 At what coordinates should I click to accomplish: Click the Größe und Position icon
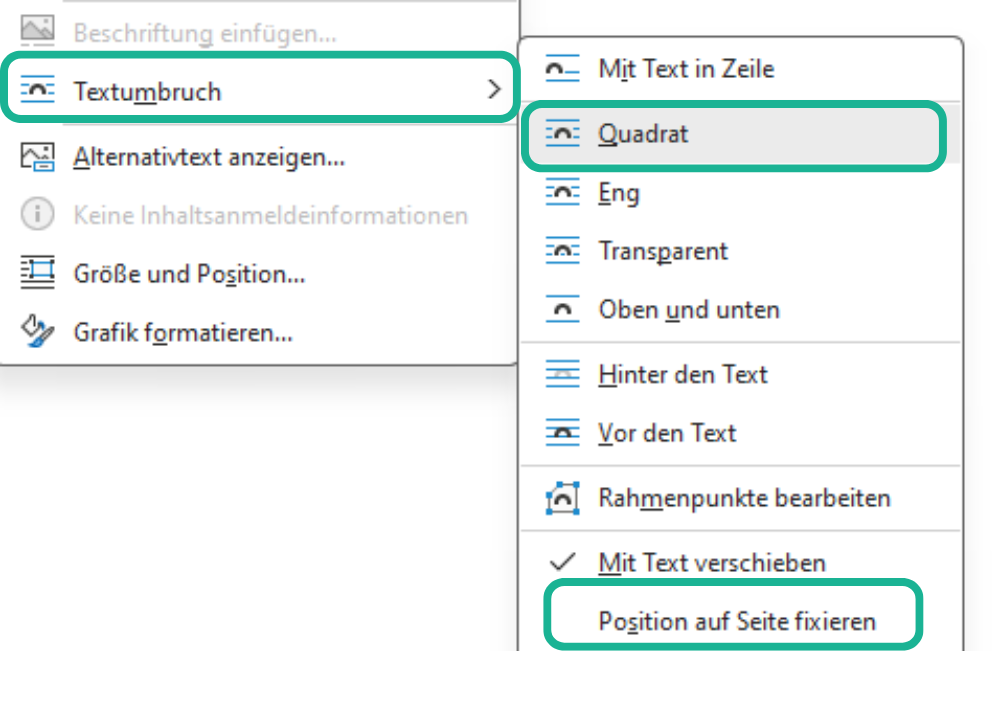(x=38, y=273)
